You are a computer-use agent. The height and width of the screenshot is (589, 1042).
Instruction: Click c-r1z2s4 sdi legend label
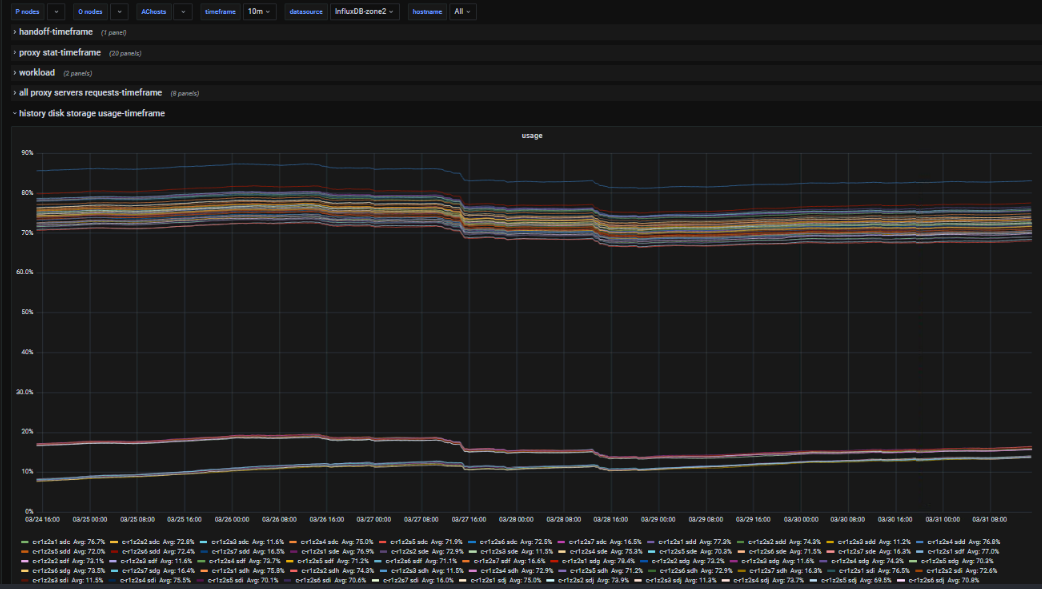pyautogui.click(x=139, y=579)
